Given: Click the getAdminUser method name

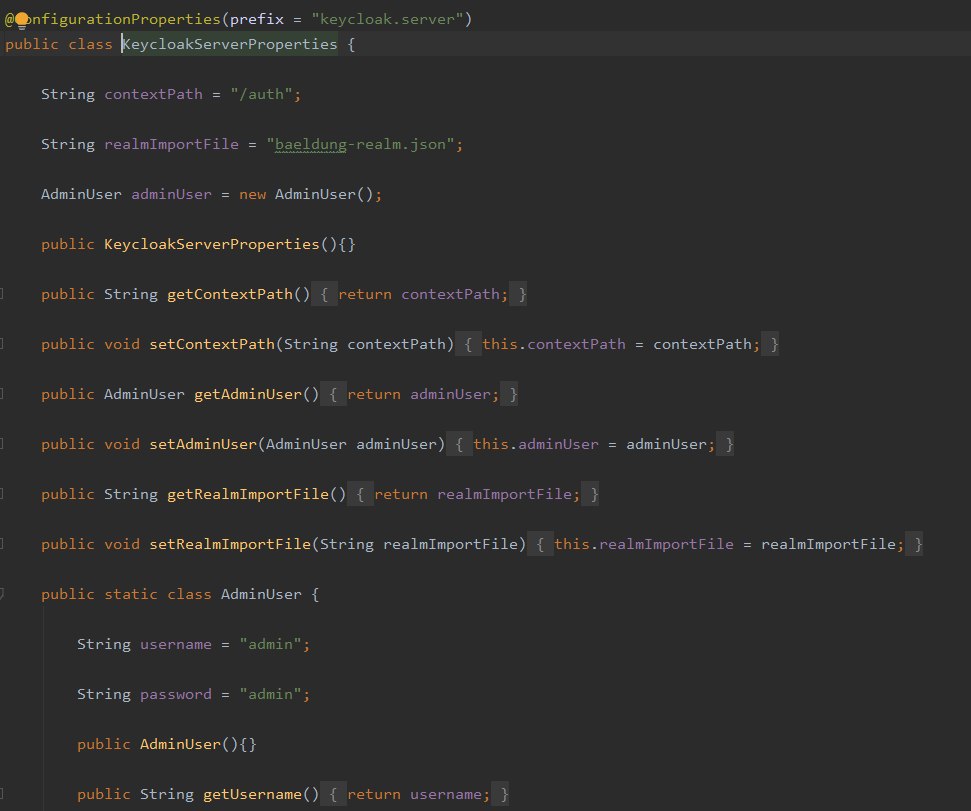Looking at the screenshot, I should click(x=248, y=394).
